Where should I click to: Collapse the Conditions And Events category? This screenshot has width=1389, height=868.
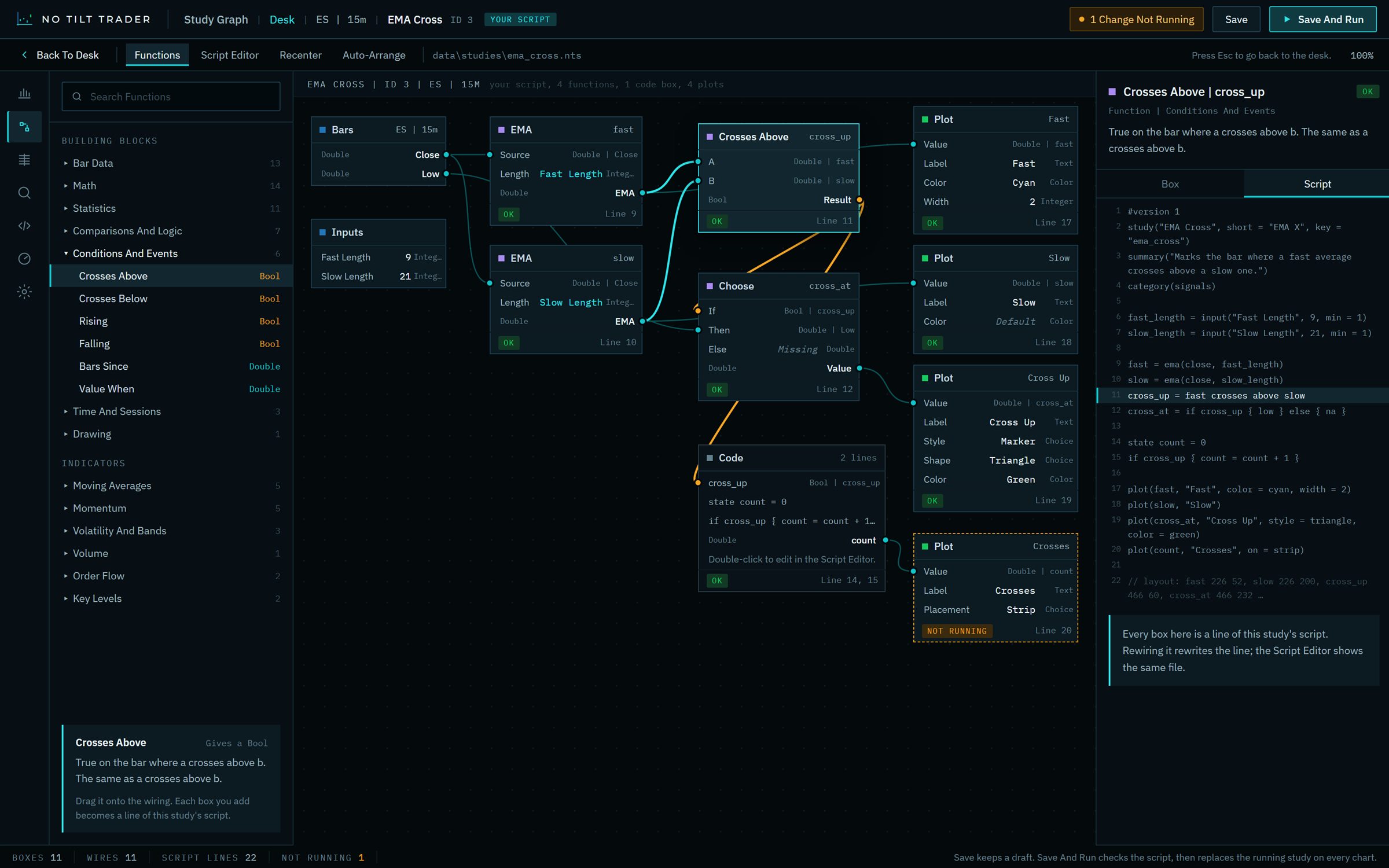click(171, 253)
